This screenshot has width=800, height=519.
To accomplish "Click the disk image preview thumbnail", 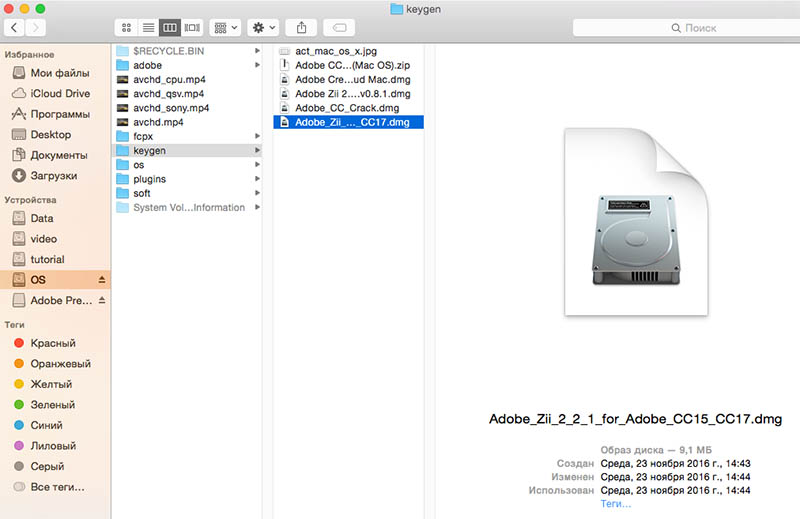I will click(x=636, y=221).
